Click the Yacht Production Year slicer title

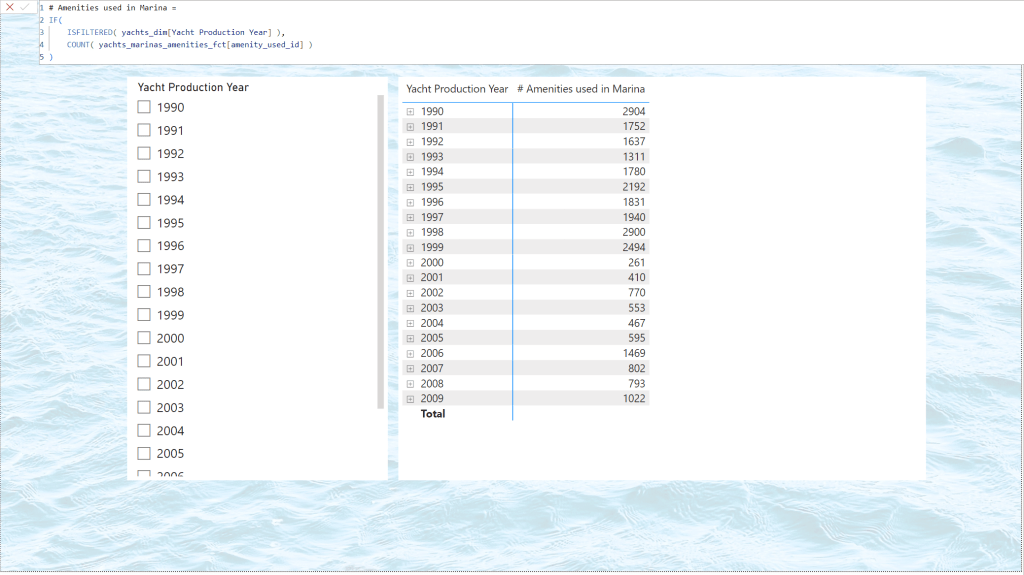point(193,87)
